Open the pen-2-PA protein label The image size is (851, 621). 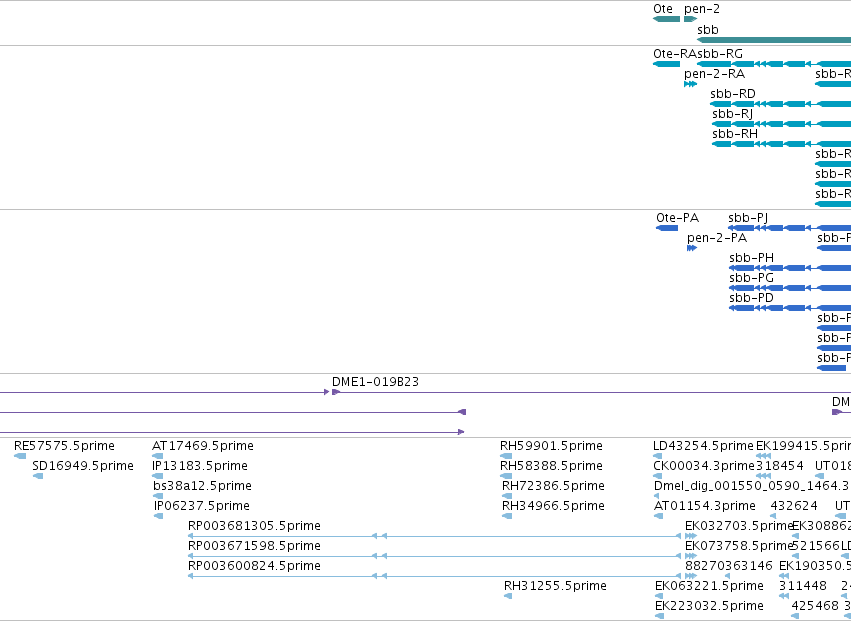coord(717,238)
